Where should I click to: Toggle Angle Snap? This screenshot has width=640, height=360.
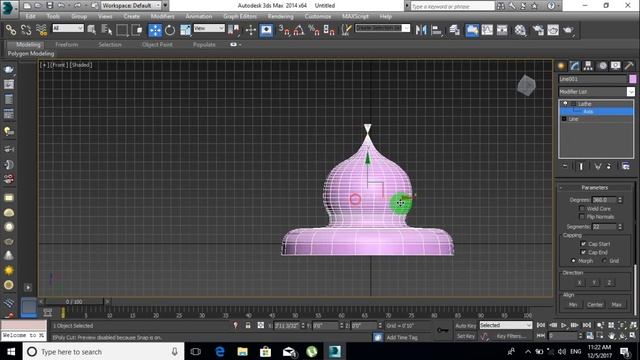(x=299, y=30)
